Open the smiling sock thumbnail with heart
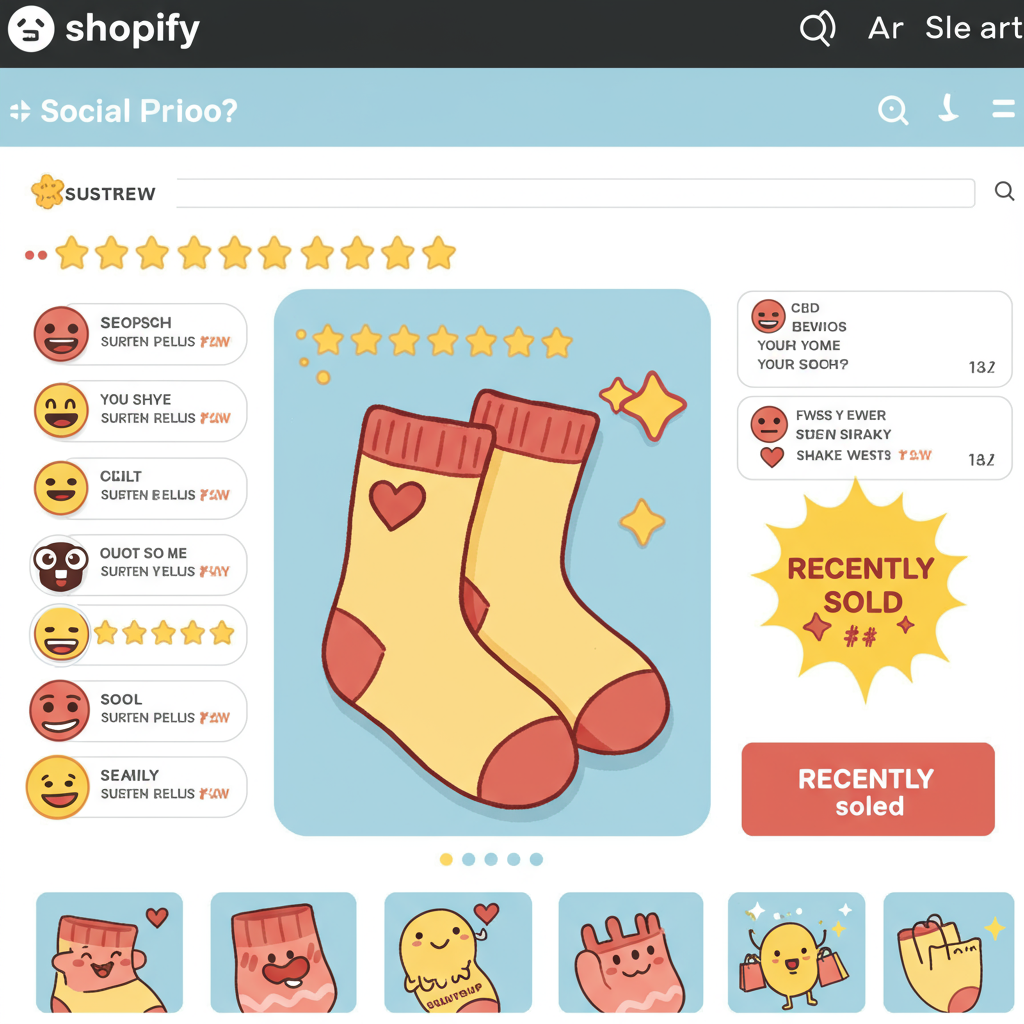Image resolution: width=1024 pixels, height=1024 pixels. pos(109,952)
